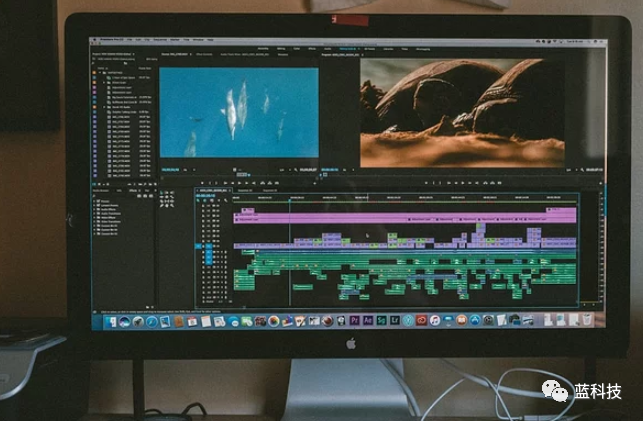Solo the A1 audio track

point(222,253)
